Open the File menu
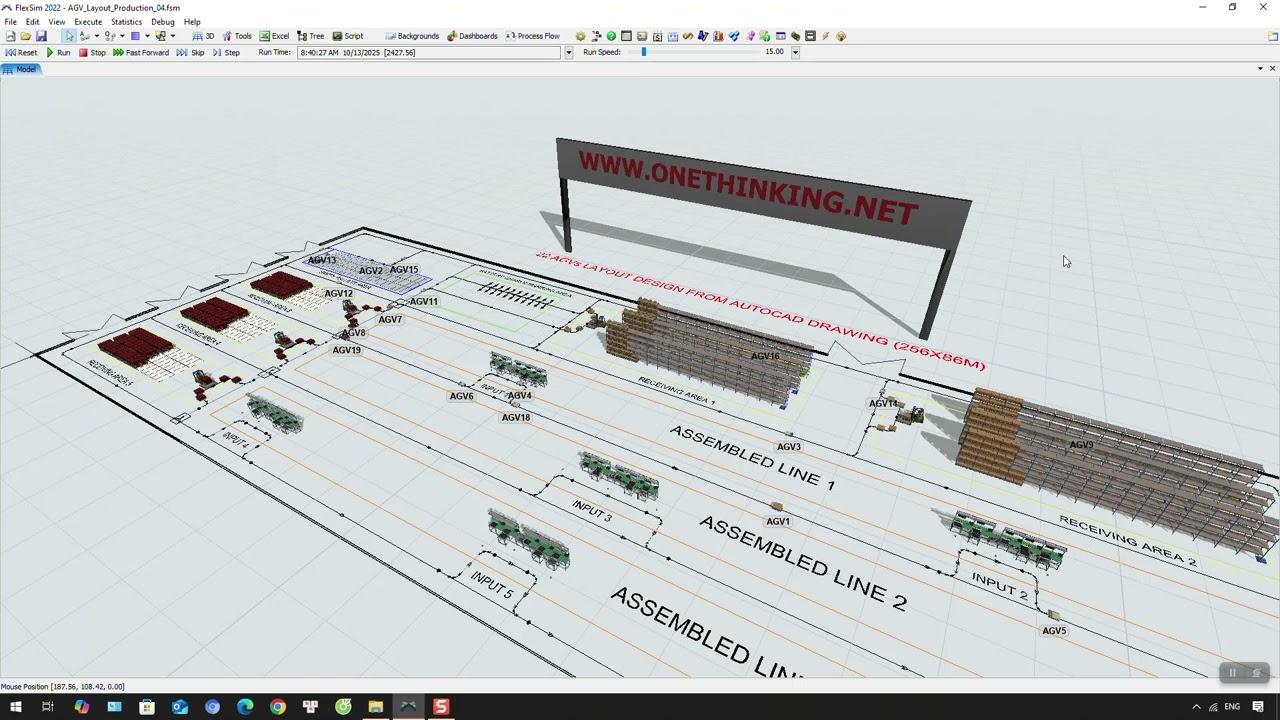1280x720 pixels. [x=10, y=21]
